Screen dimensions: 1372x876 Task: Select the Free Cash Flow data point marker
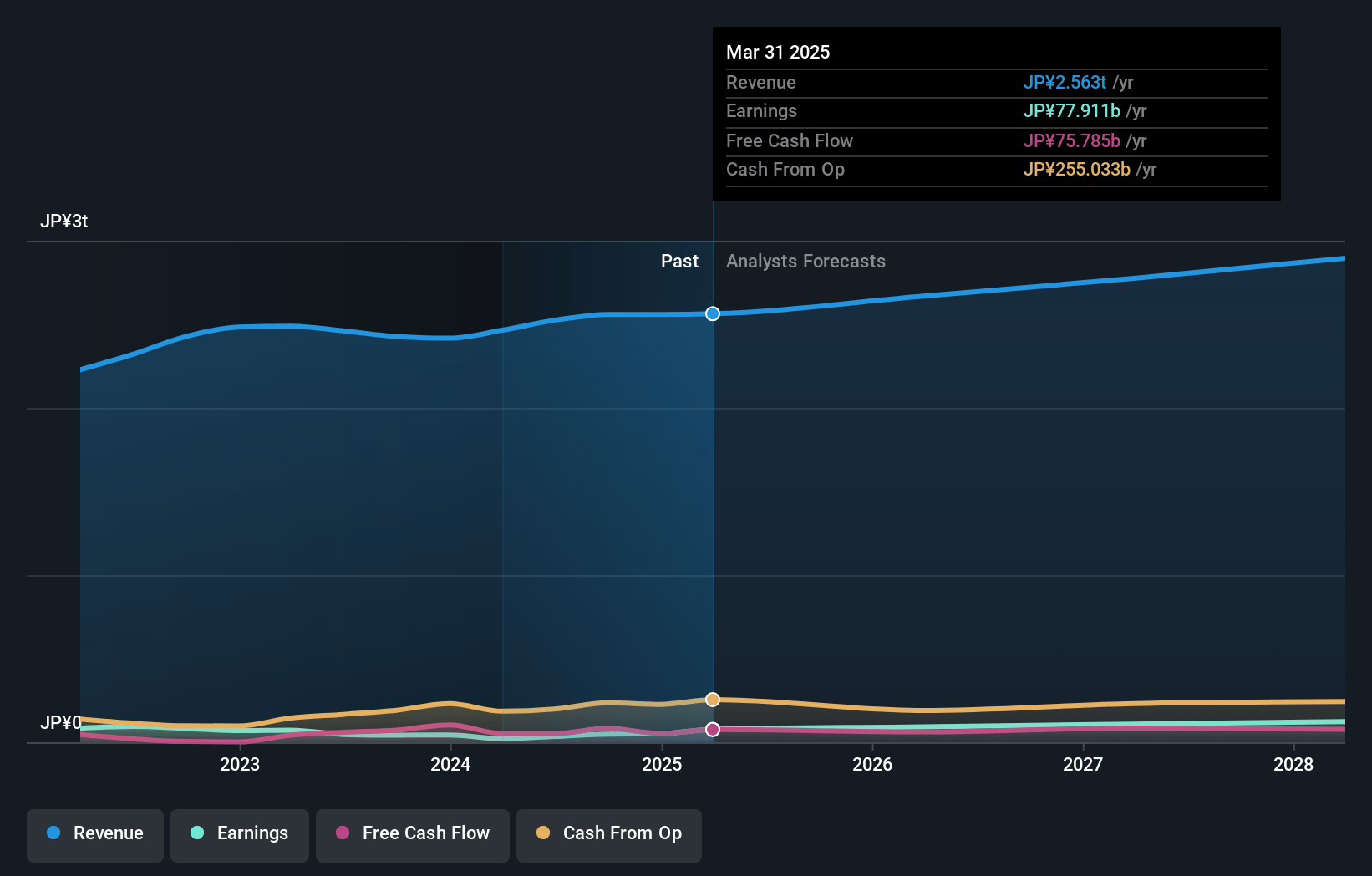coord(713,730)
